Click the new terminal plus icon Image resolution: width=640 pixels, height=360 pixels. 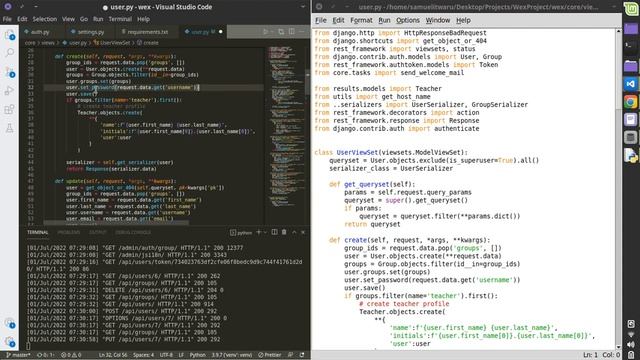(x=258, y=232)
